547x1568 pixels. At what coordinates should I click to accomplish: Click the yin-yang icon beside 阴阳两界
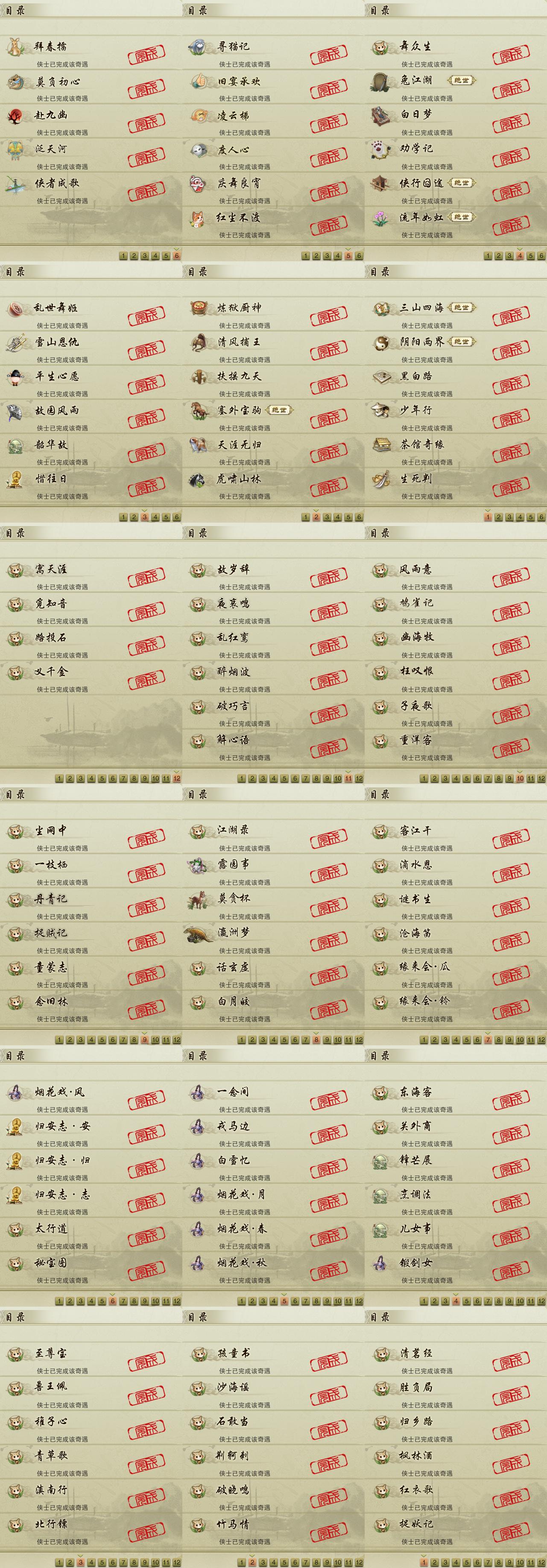(380, 343)
